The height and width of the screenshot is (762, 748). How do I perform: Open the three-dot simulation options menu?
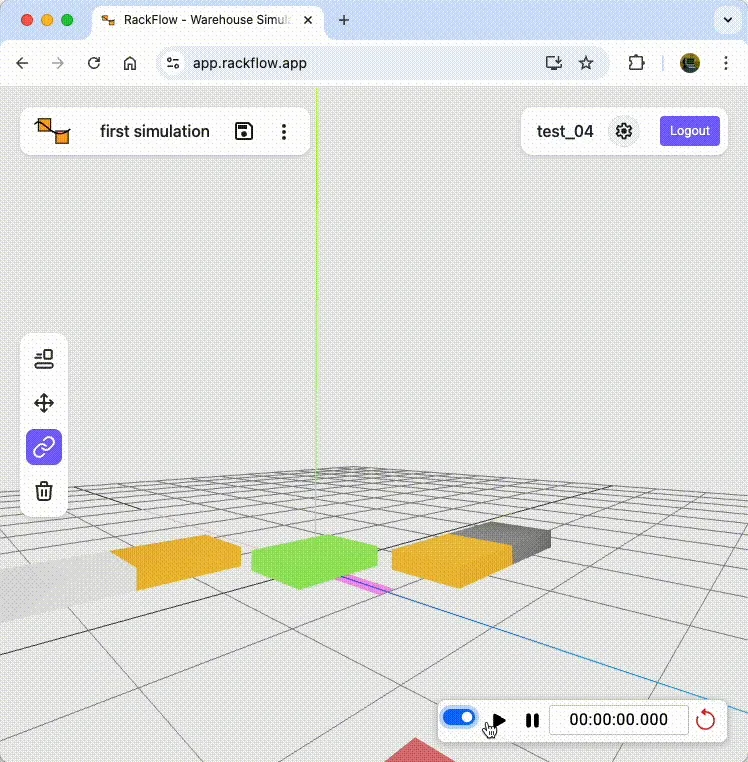[x=284, y=131]
